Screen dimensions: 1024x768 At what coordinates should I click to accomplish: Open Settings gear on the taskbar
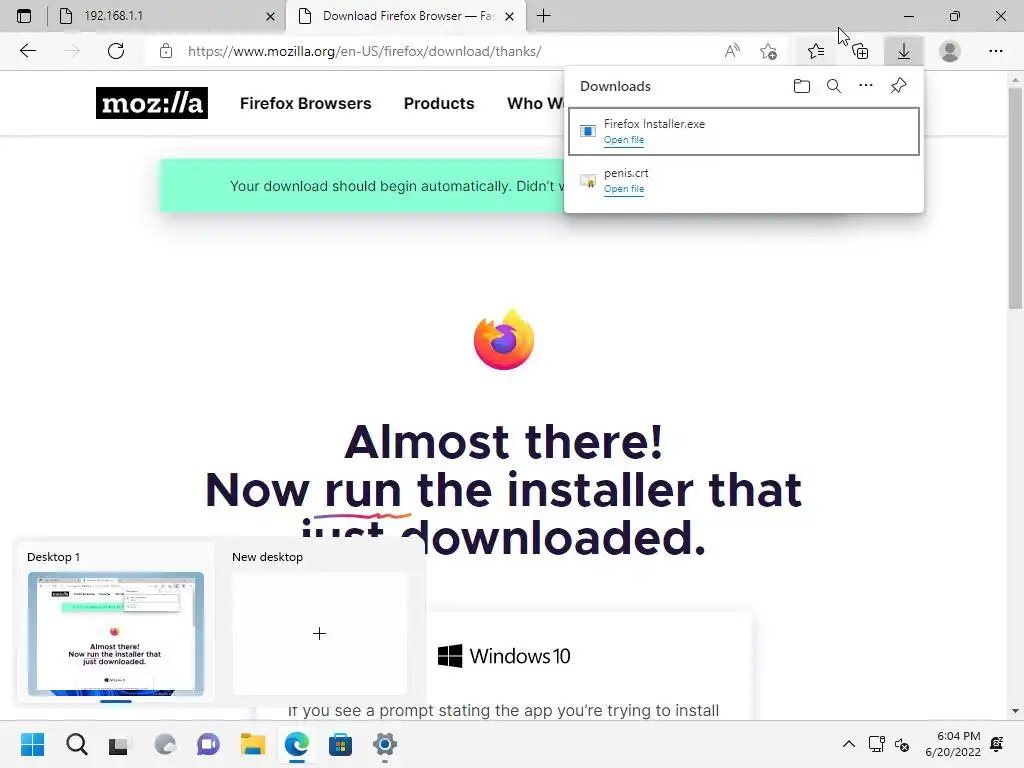pyautogui.click(x=385, y=744)
